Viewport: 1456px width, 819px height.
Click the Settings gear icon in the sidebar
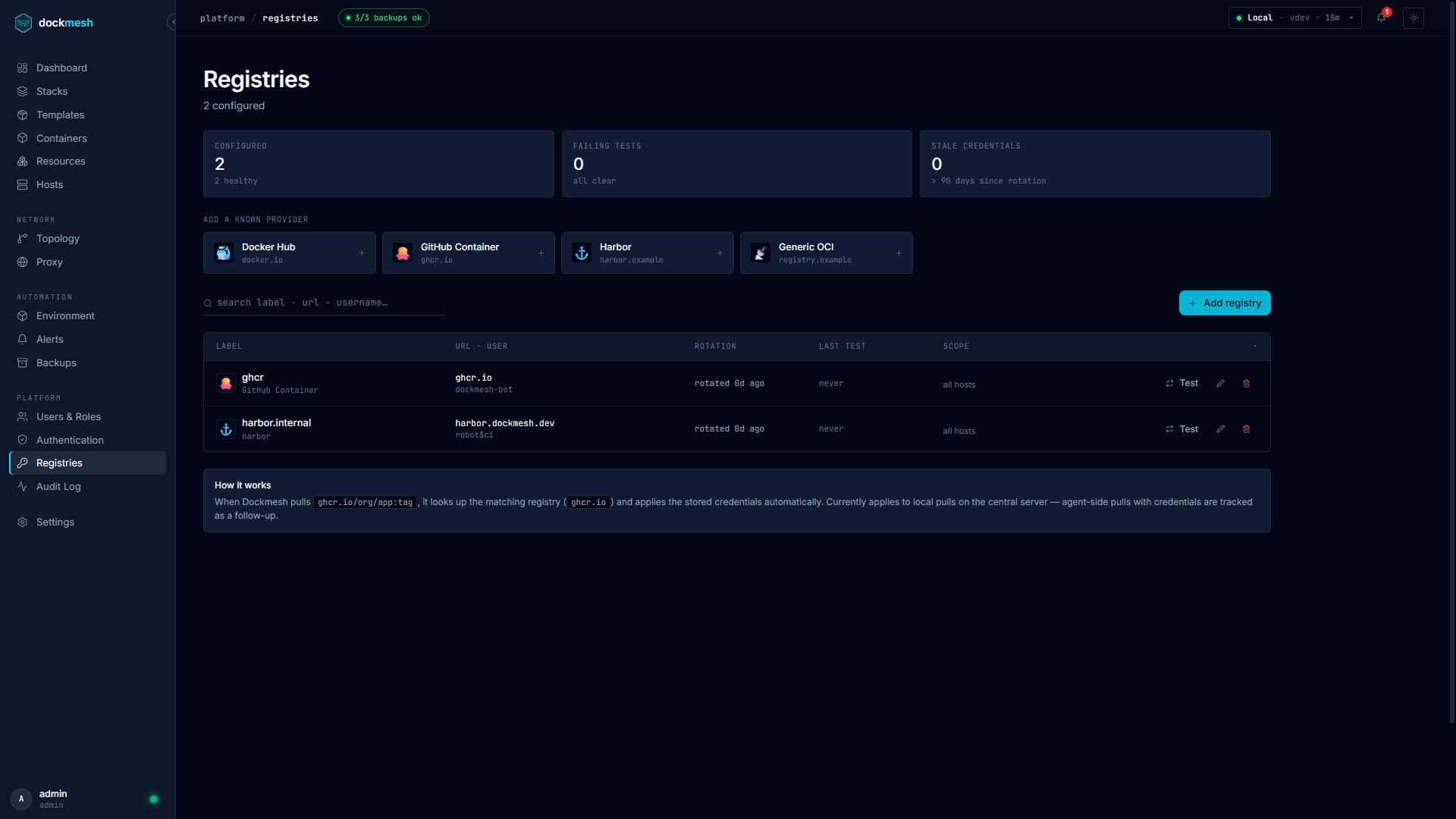(22, 522)
